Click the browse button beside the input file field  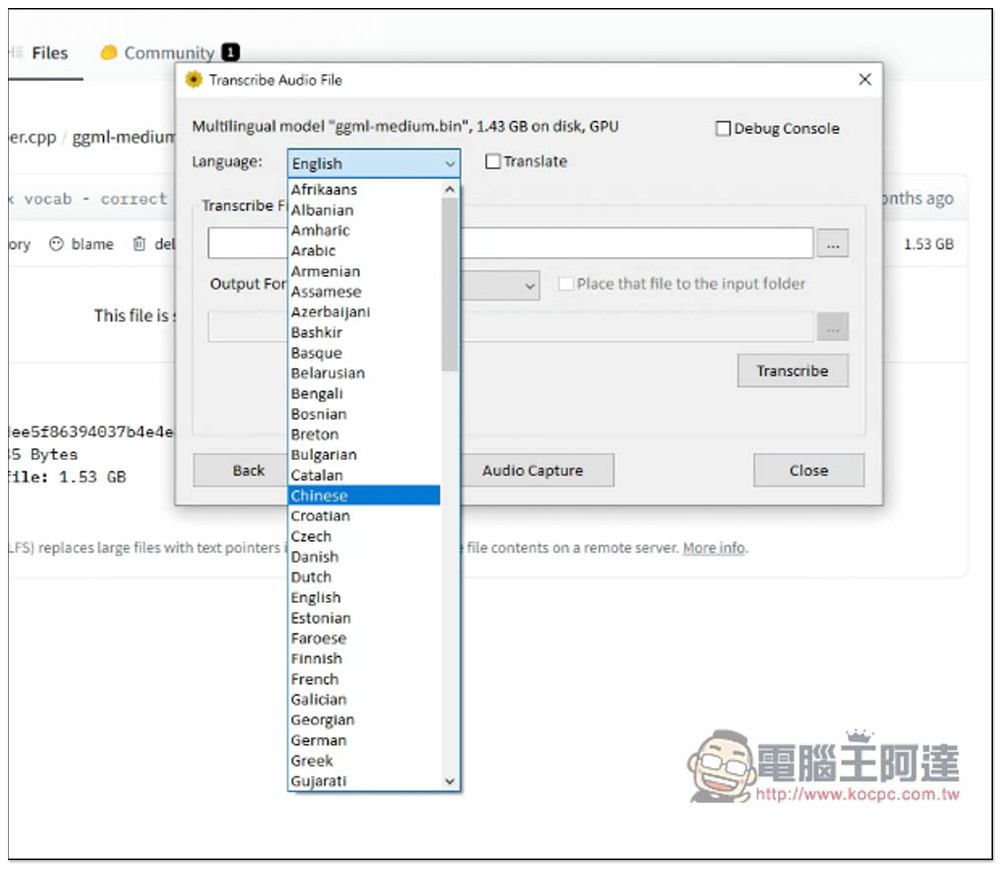point(832,244)
